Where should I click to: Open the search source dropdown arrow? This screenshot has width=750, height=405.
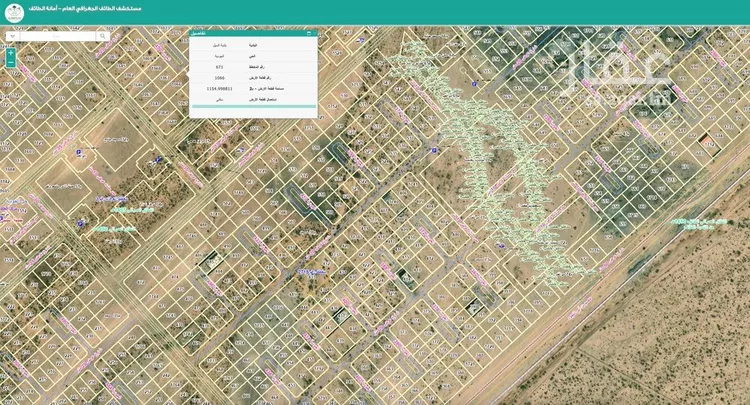coord(12,36)
